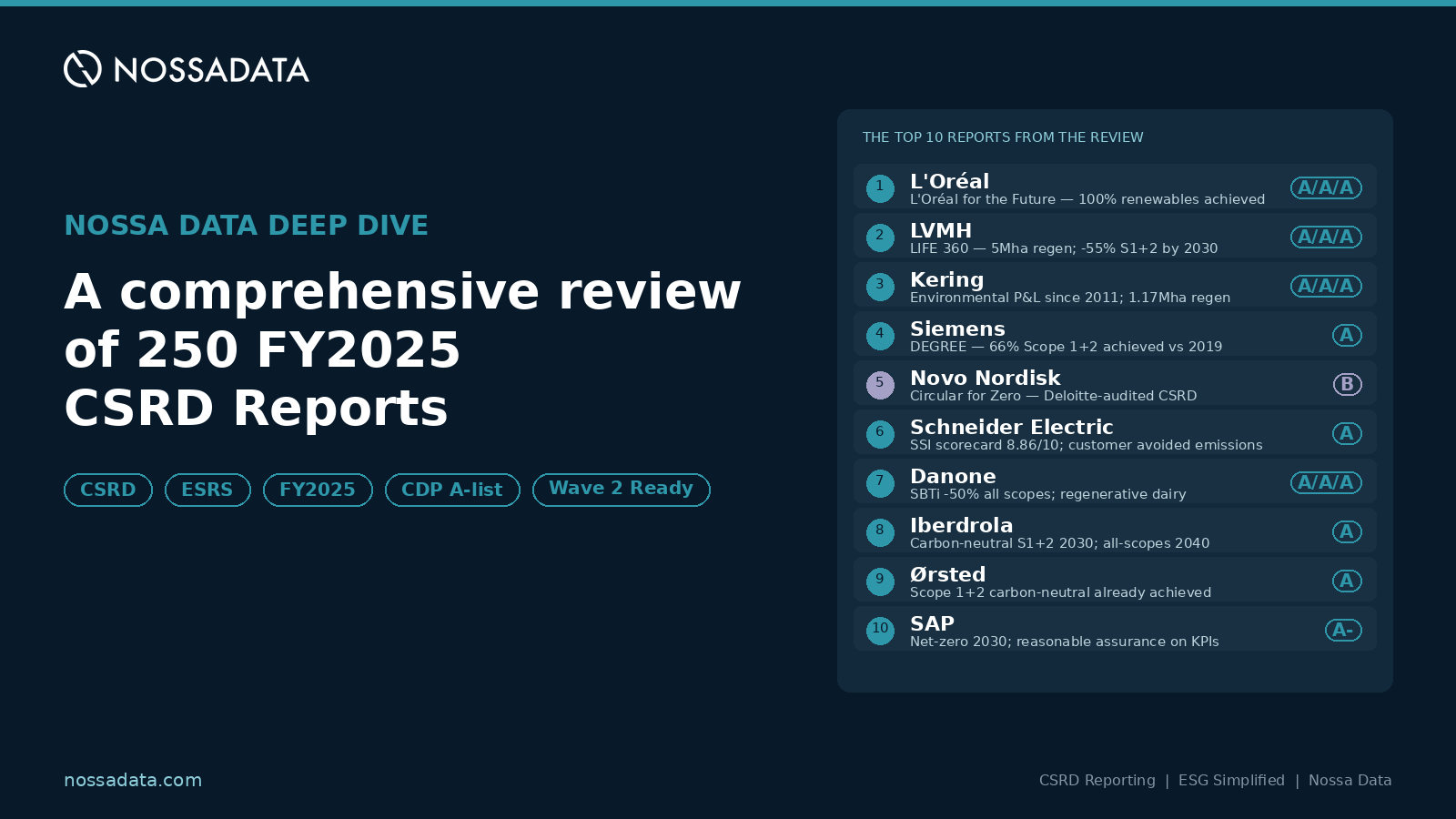The height and width of the screenshot is (819, 1456).
Task: Click 'THE TOP 10 REPORTS FROM THE REVIEW' heading
Action: click(x=1003, y=137)
